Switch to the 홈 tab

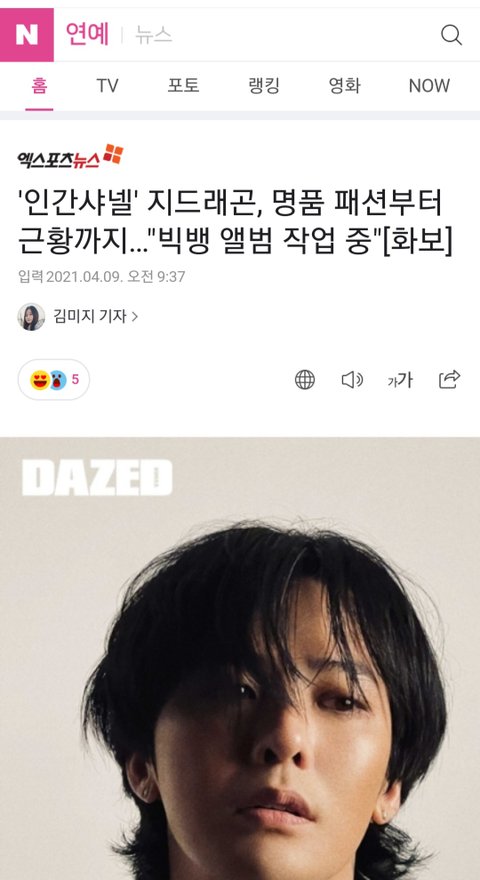tap(39, 86)
